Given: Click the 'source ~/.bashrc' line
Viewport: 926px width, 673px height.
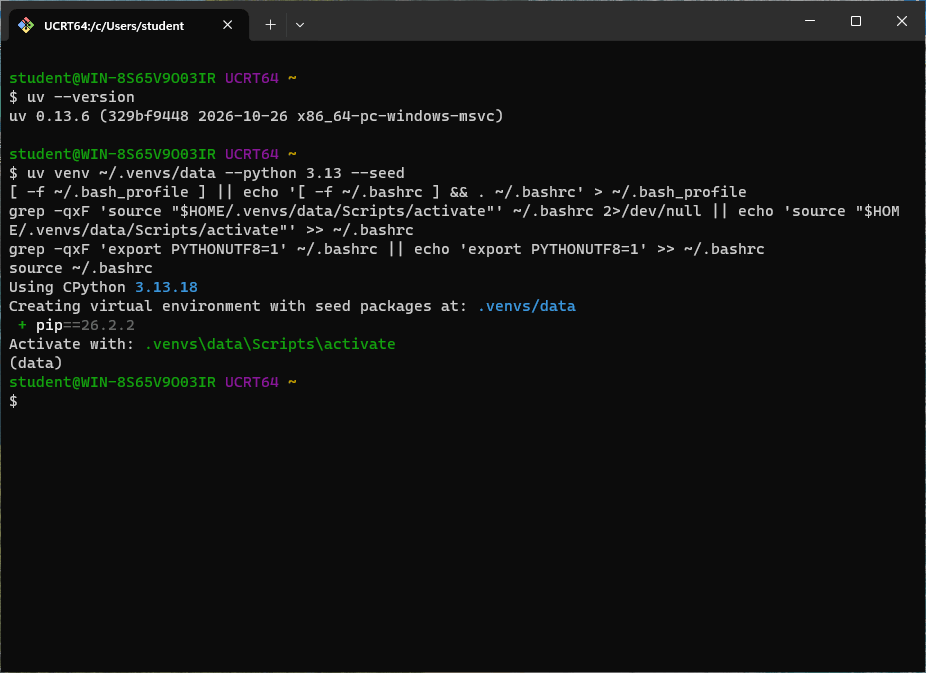Looking at the screenshot, I should click(x=81, y=268).
